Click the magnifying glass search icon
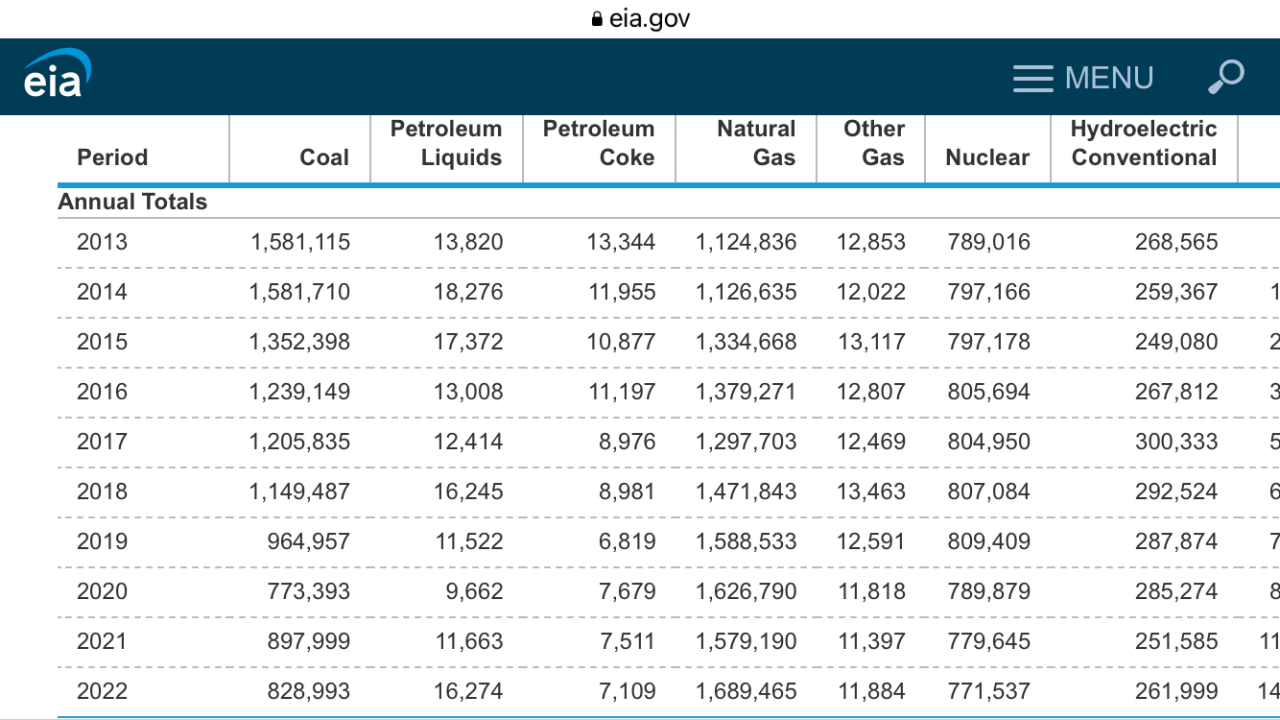The image size is (1280, 720). [x=1225, y=77]
